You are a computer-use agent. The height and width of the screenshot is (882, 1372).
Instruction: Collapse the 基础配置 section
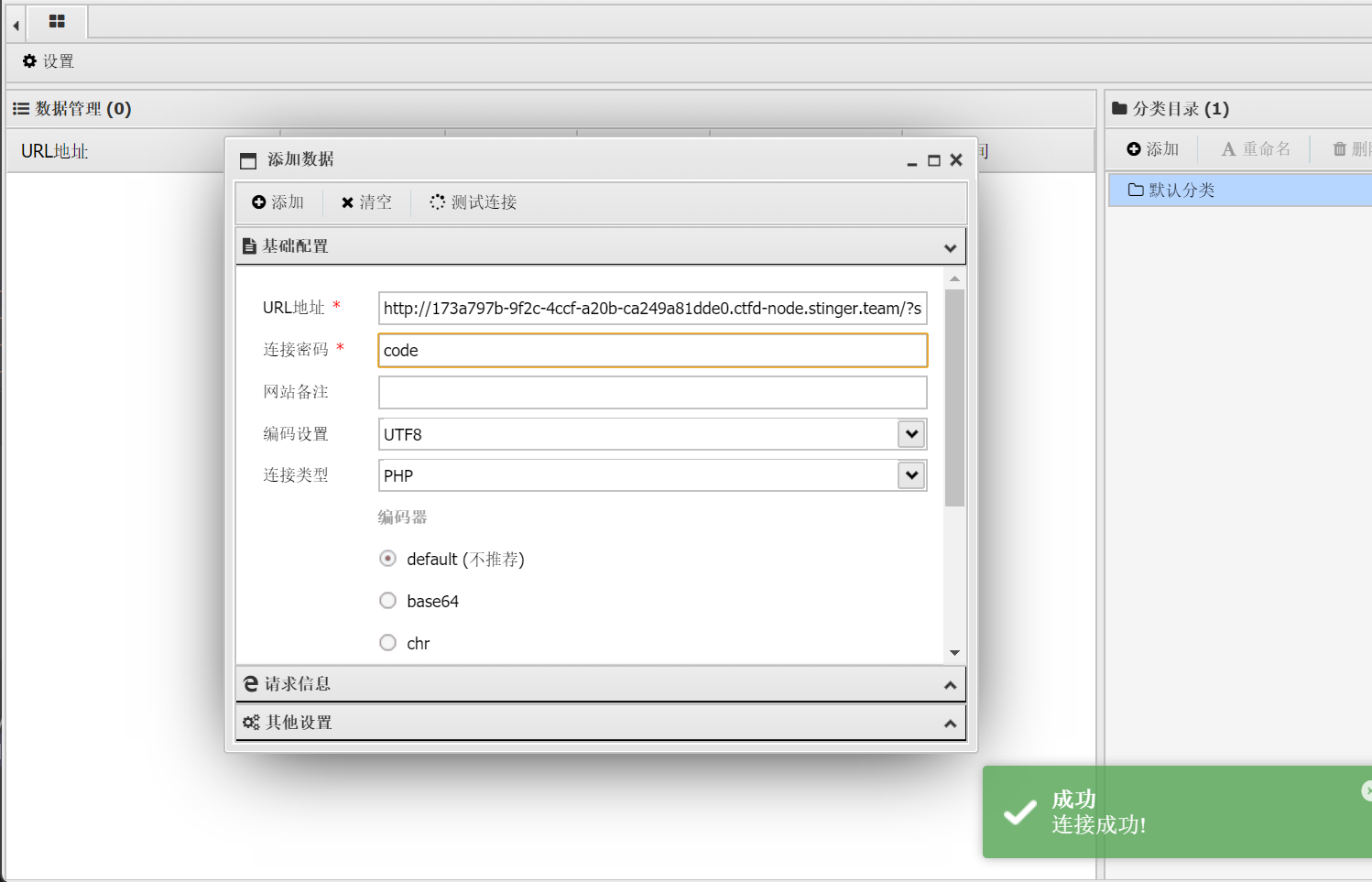pos(600,246)
